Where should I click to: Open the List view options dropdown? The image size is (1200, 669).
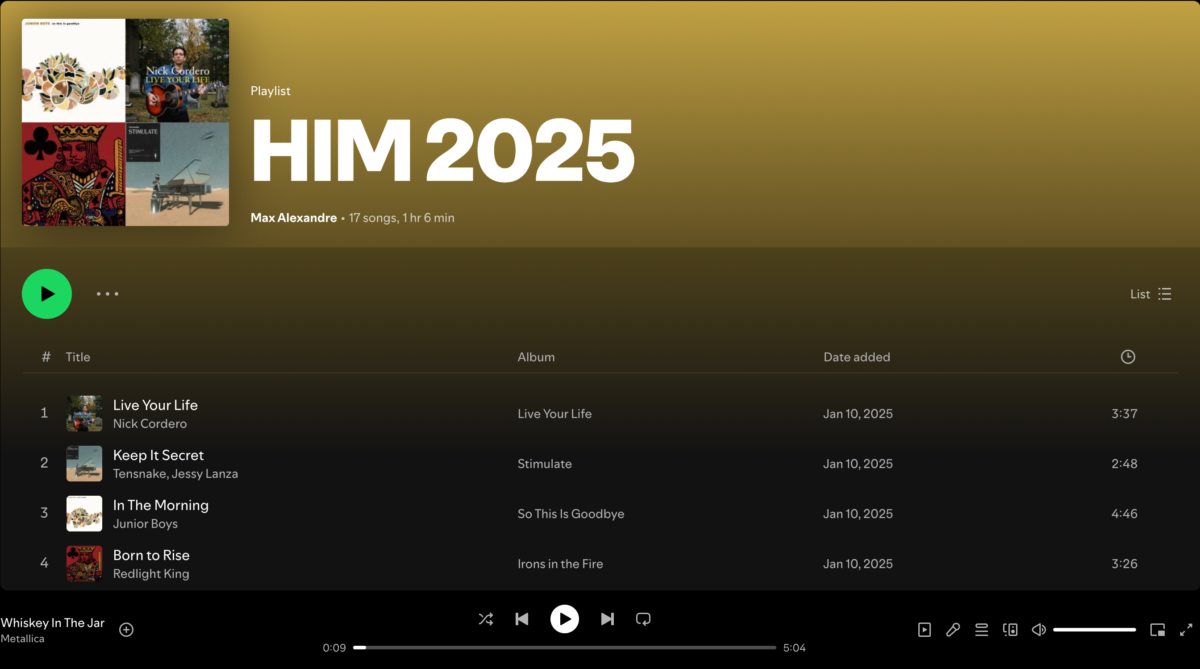pyautogui.click(x=1150, y=294)
